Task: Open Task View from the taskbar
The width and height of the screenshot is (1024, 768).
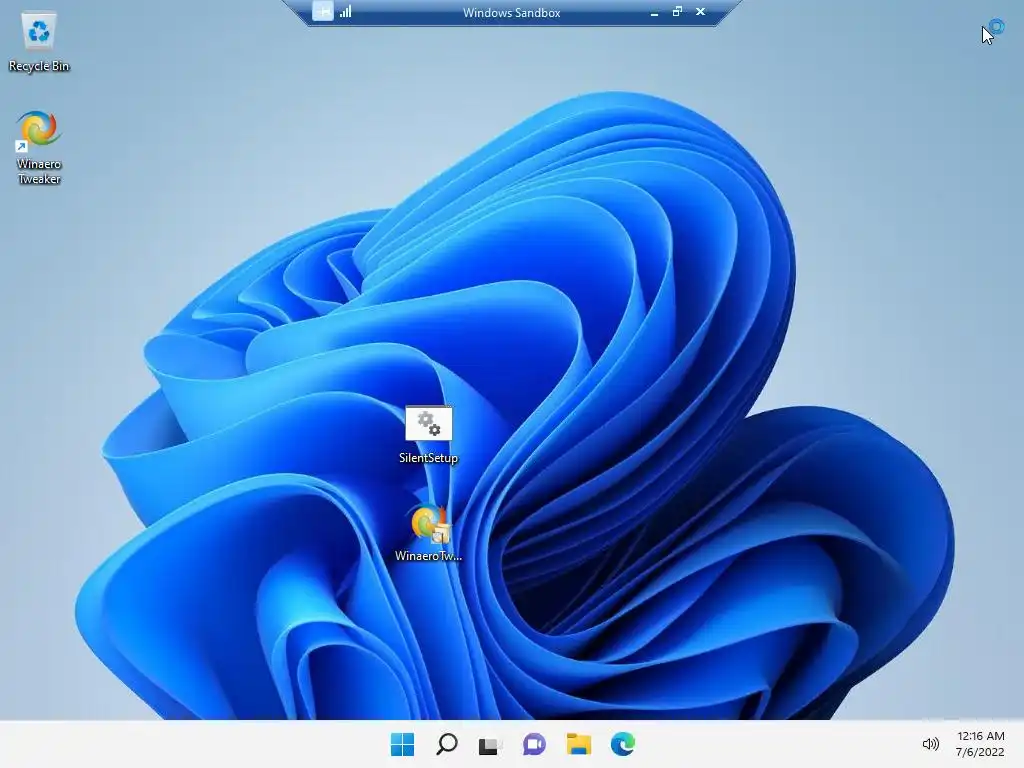Action: pos(490,744)
